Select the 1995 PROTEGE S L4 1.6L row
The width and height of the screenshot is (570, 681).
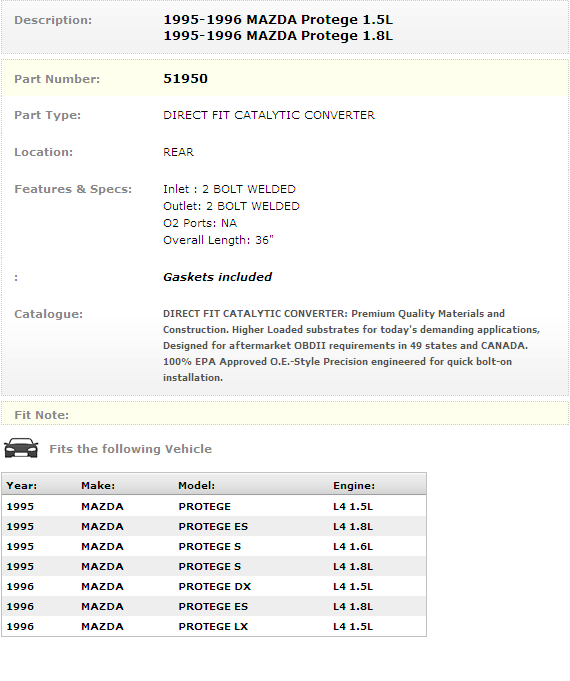point(214,546)
